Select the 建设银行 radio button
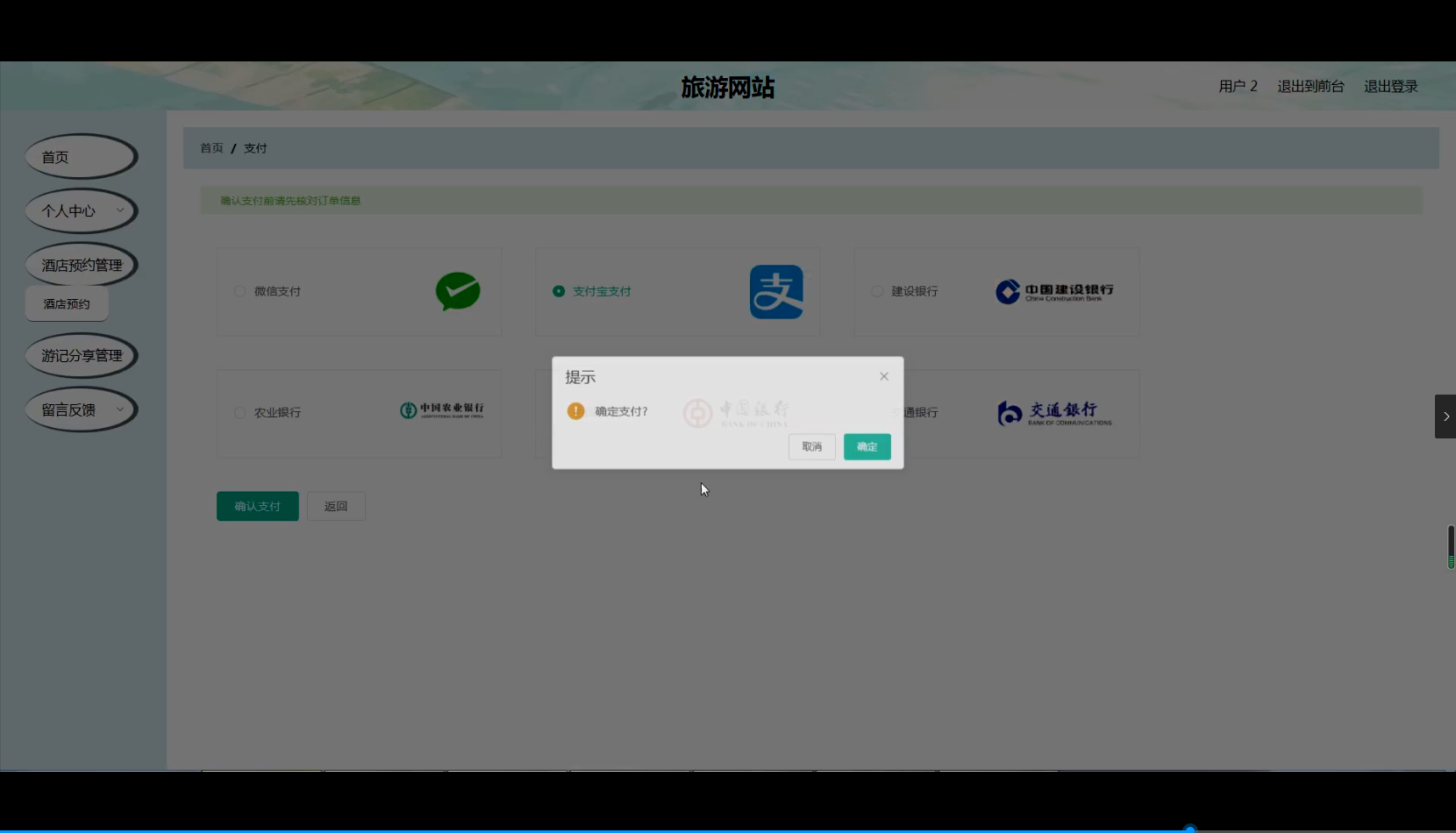This screenshot has height=833, width=1456. pos(877,291)
